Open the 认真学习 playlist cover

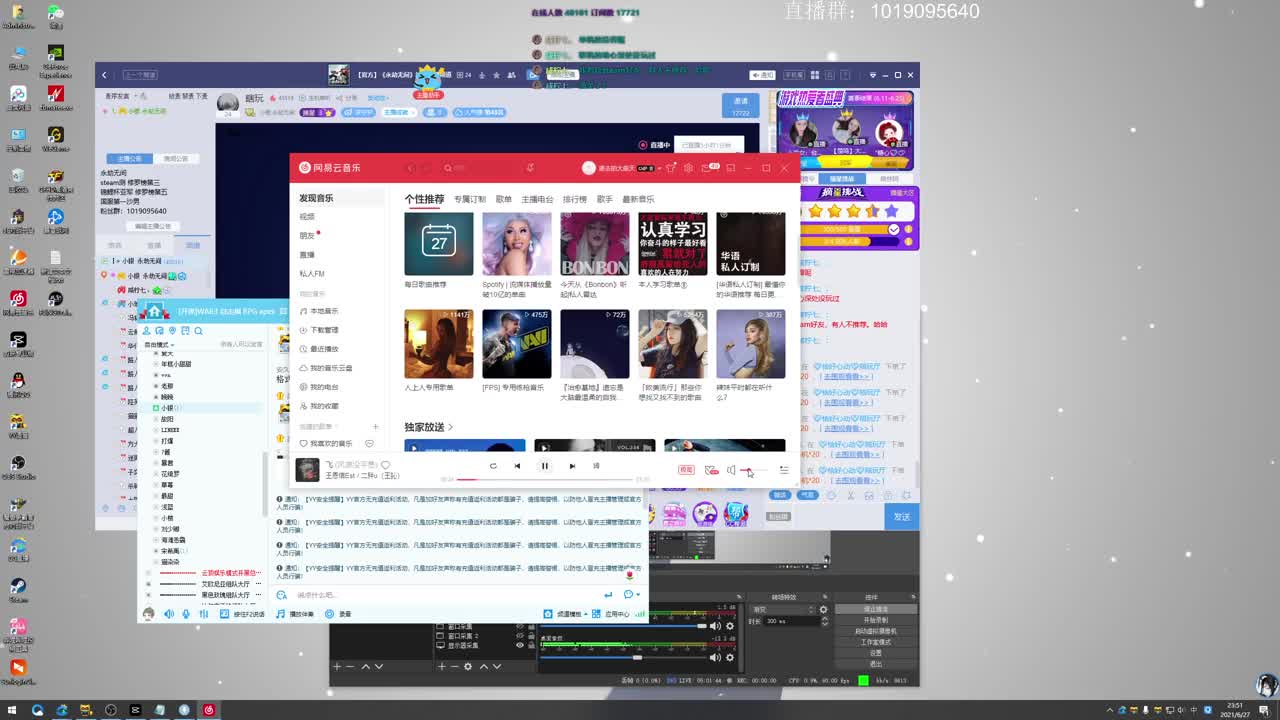click(673, 244)
